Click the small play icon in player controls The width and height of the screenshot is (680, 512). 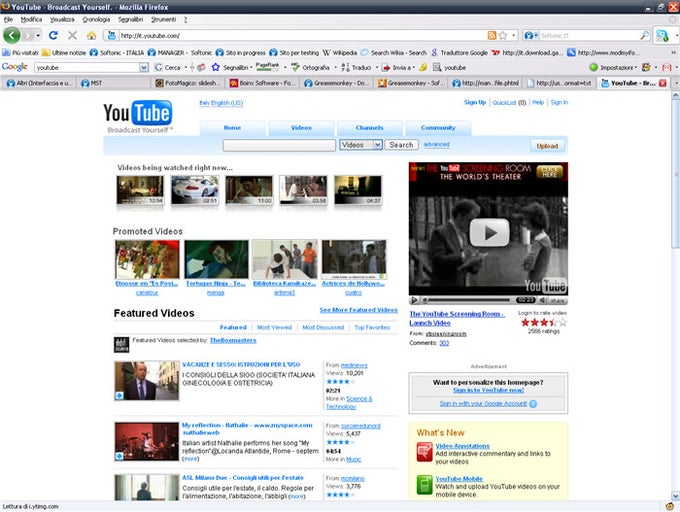[x=414, y=300]
